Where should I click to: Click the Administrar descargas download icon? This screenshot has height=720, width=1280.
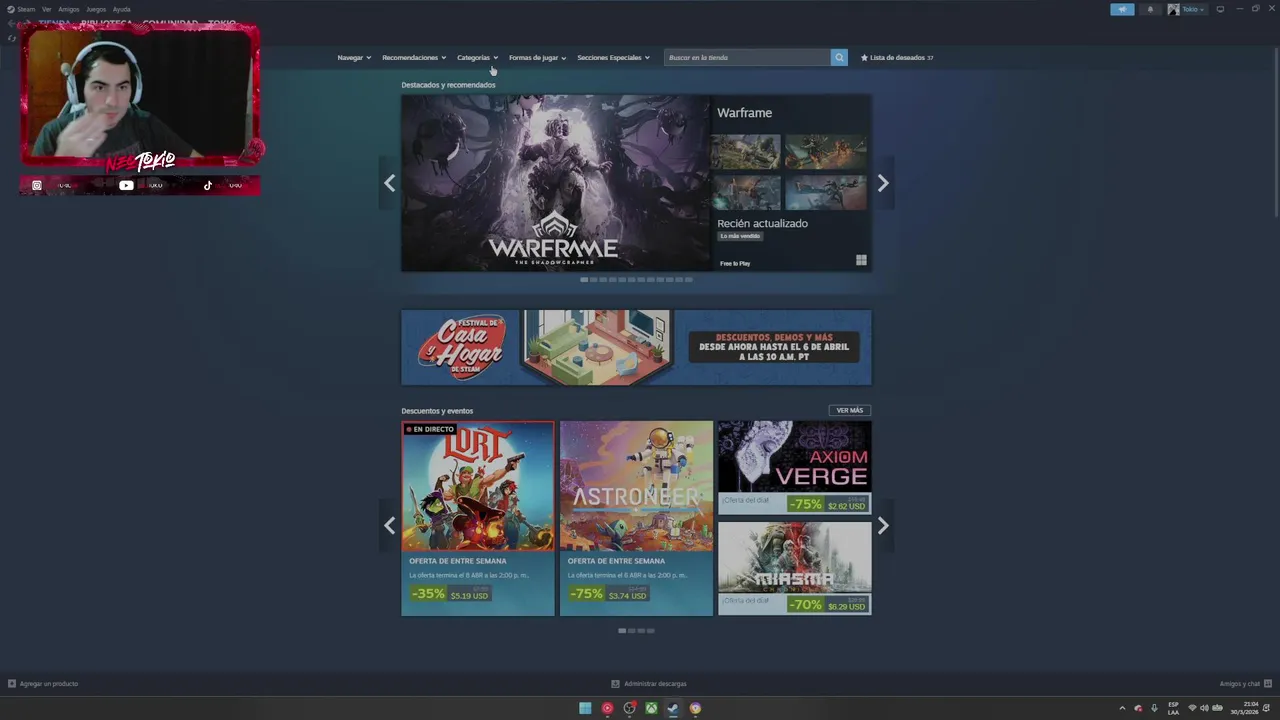(616, 684)
